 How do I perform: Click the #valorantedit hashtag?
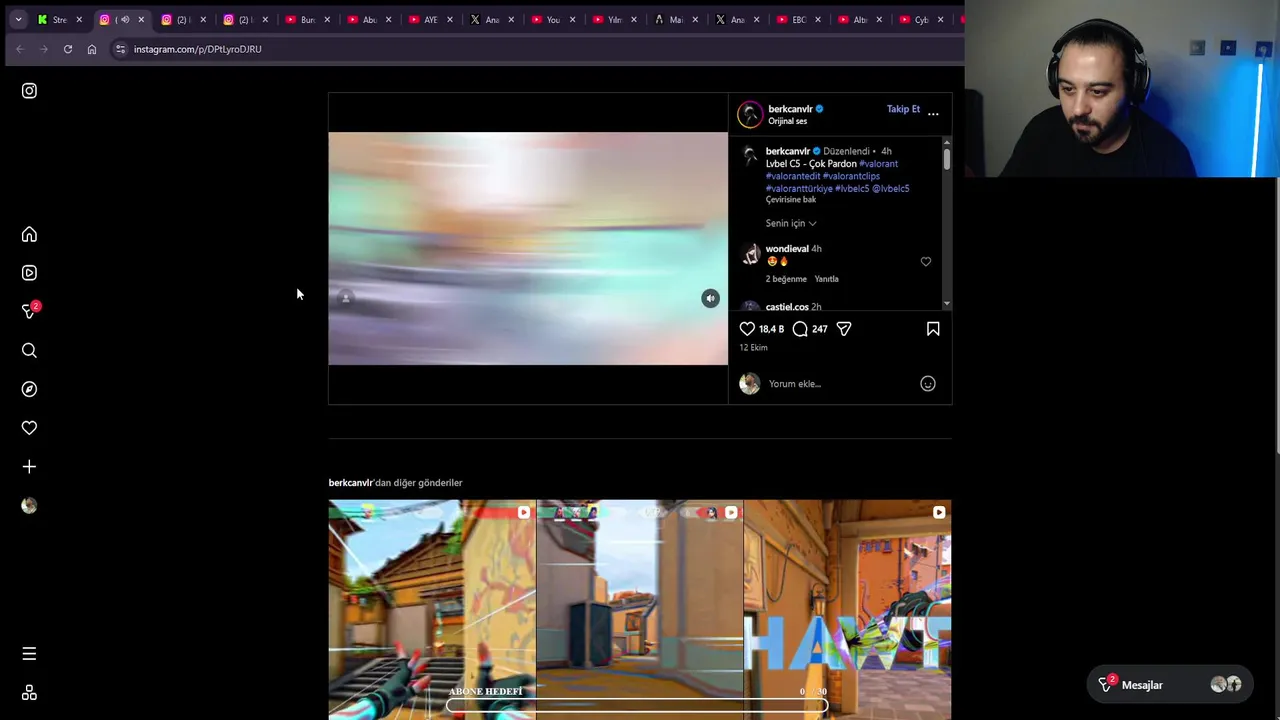pos(793,176)
